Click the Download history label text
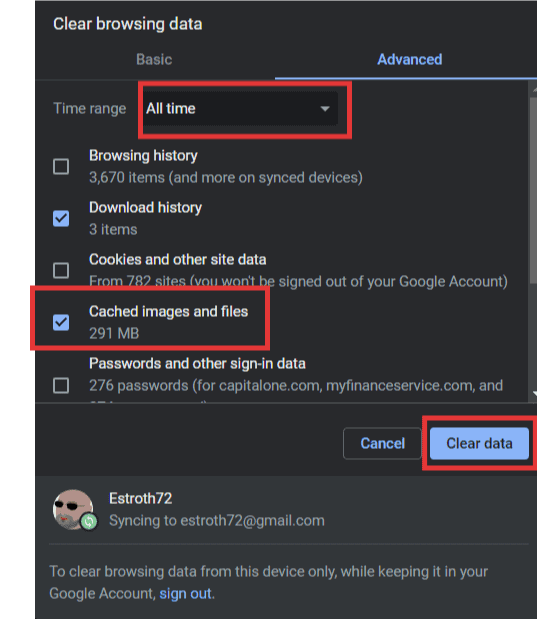The width and height of the screenshot is (537, 619). [145, 208]
